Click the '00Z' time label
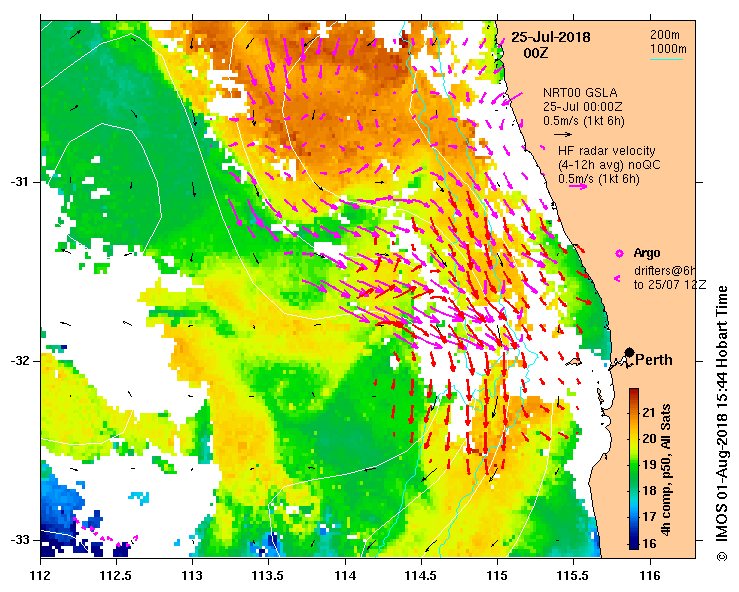This screenshot has height=592, width=739. tap(536, 53)
